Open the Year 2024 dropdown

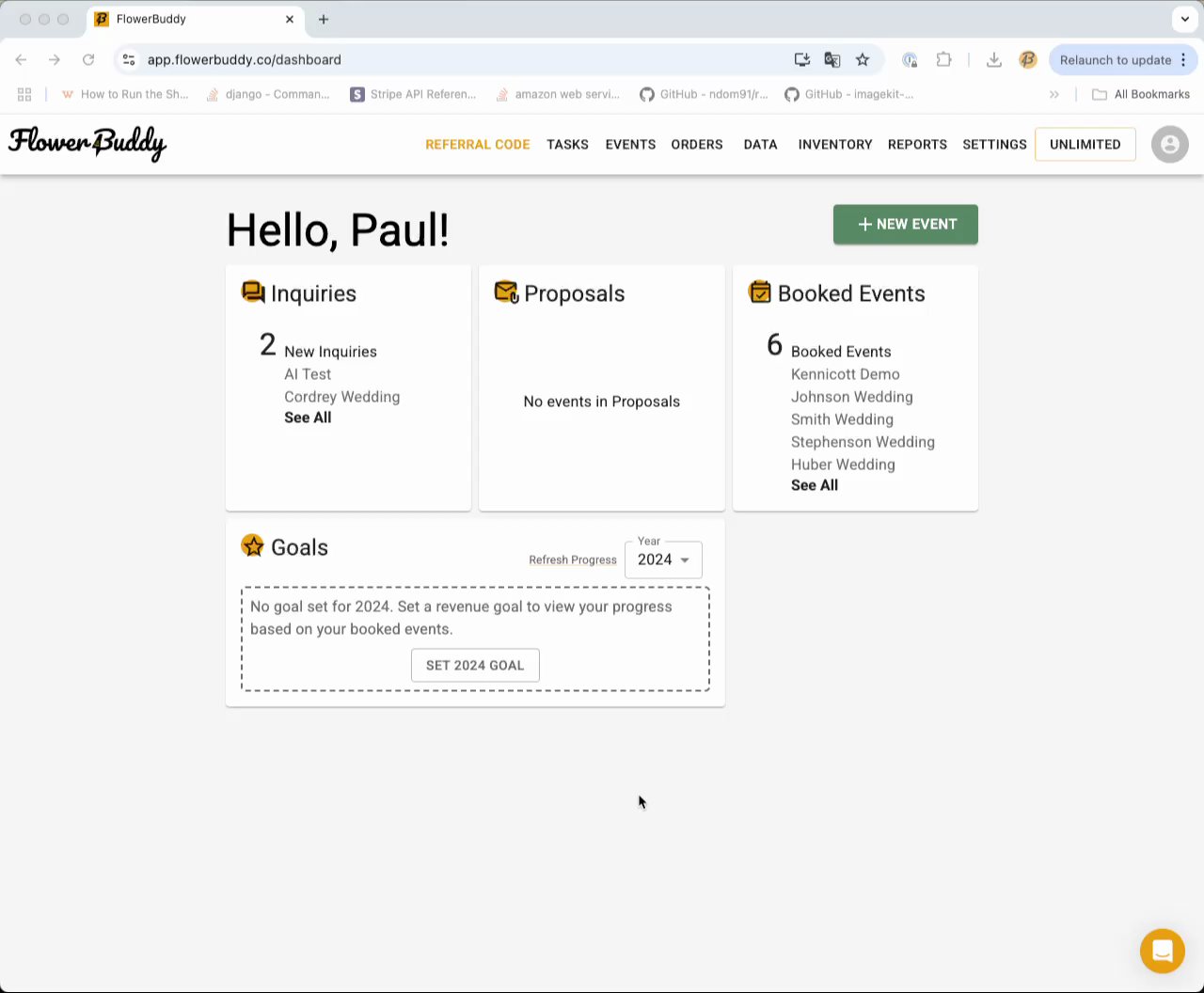663,560
